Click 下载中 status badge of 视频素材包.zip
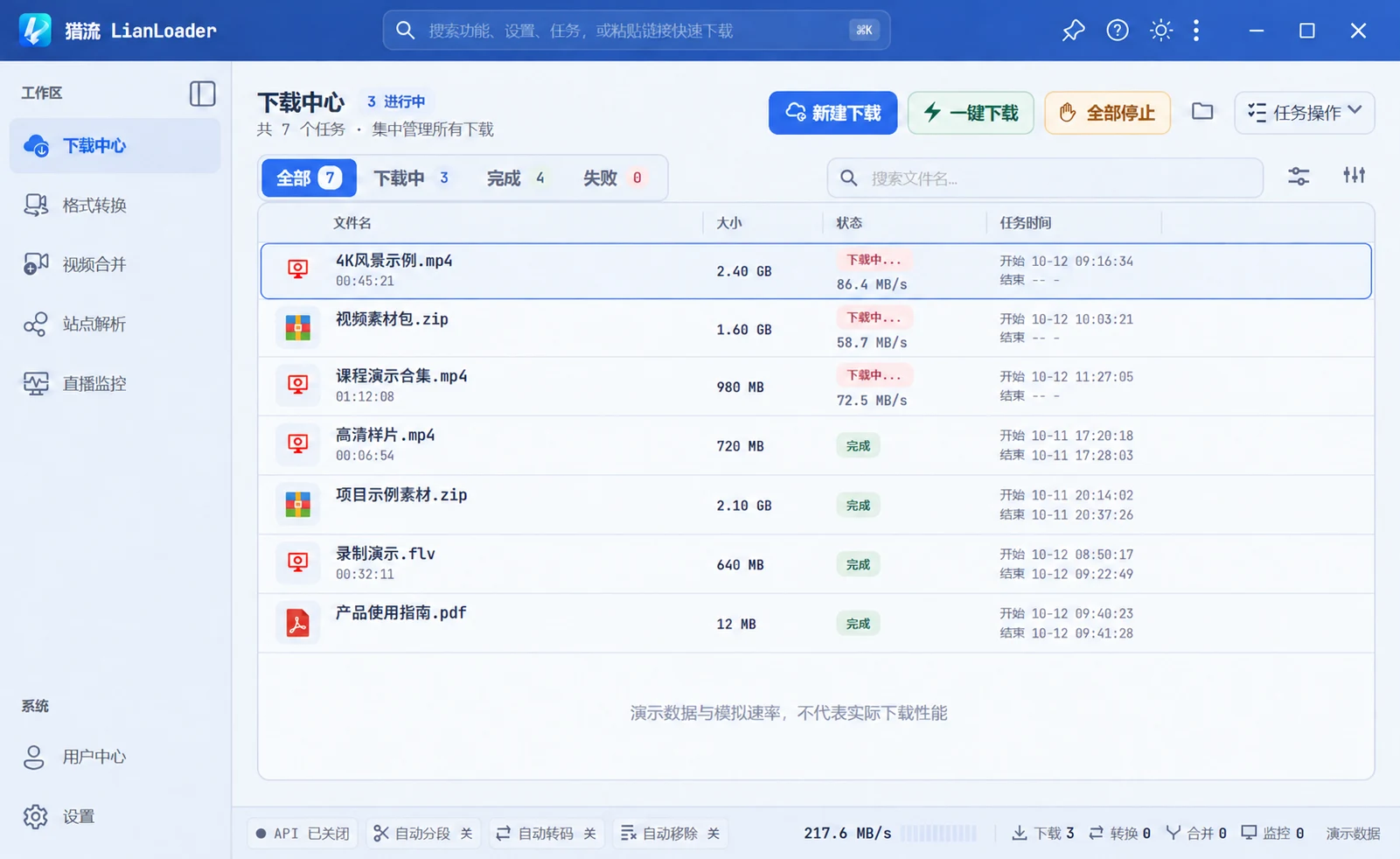Viewport: 1400px width, 859px height. coord(874,318)
